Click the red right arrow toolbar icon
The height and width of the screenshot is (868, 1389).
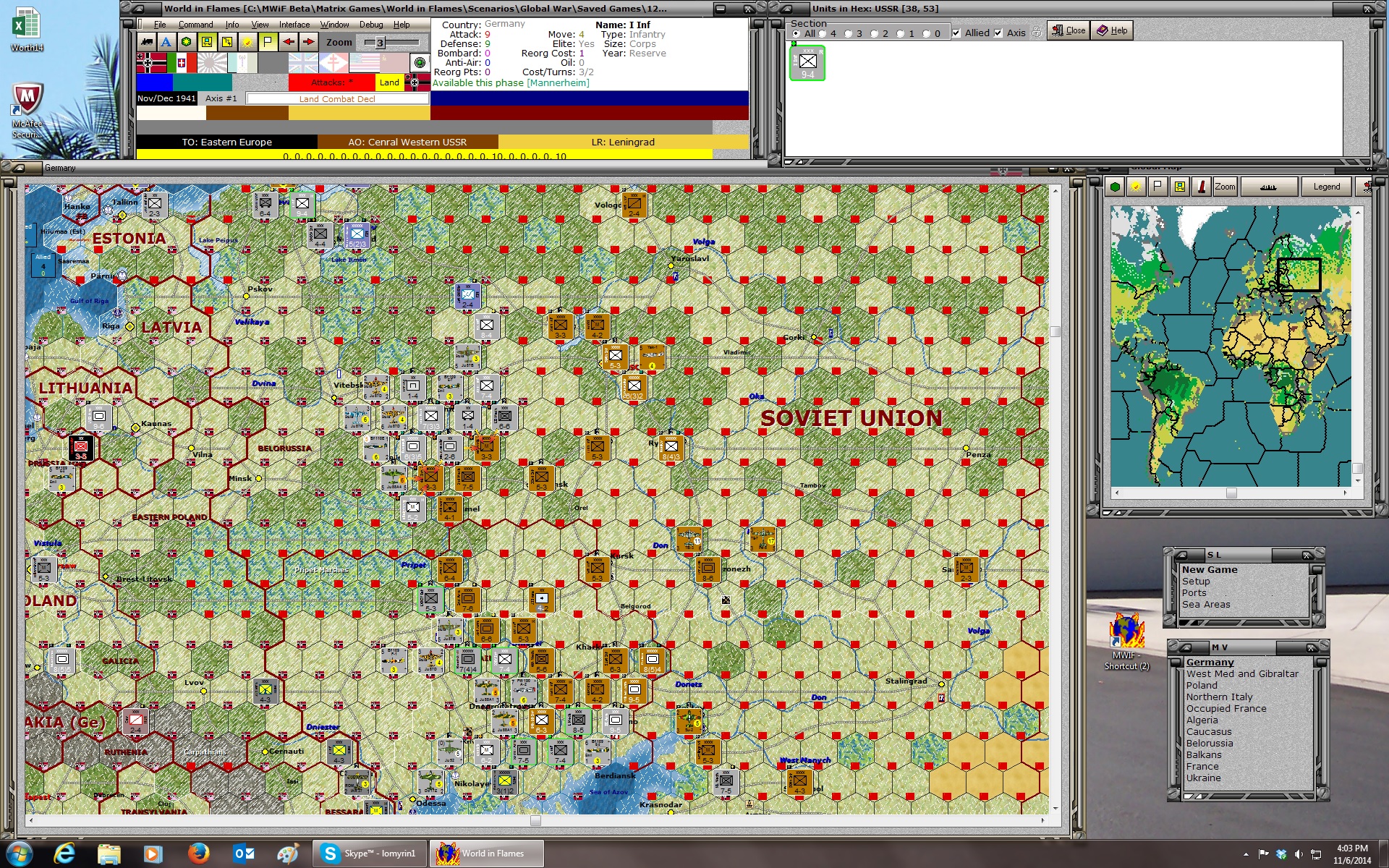point(309,42)
